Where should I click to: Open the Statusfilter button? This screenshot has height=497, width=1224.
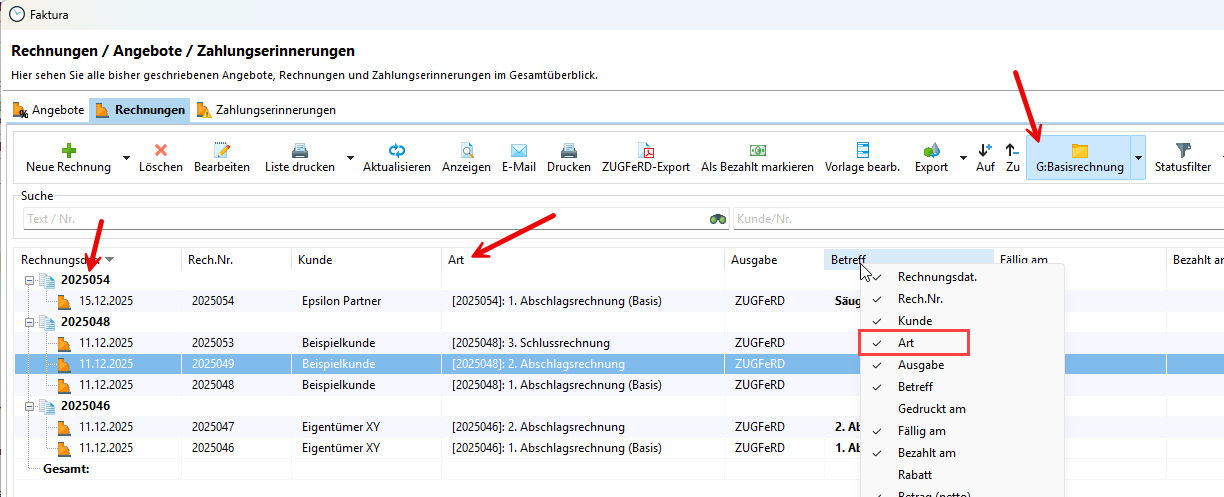1182,158
